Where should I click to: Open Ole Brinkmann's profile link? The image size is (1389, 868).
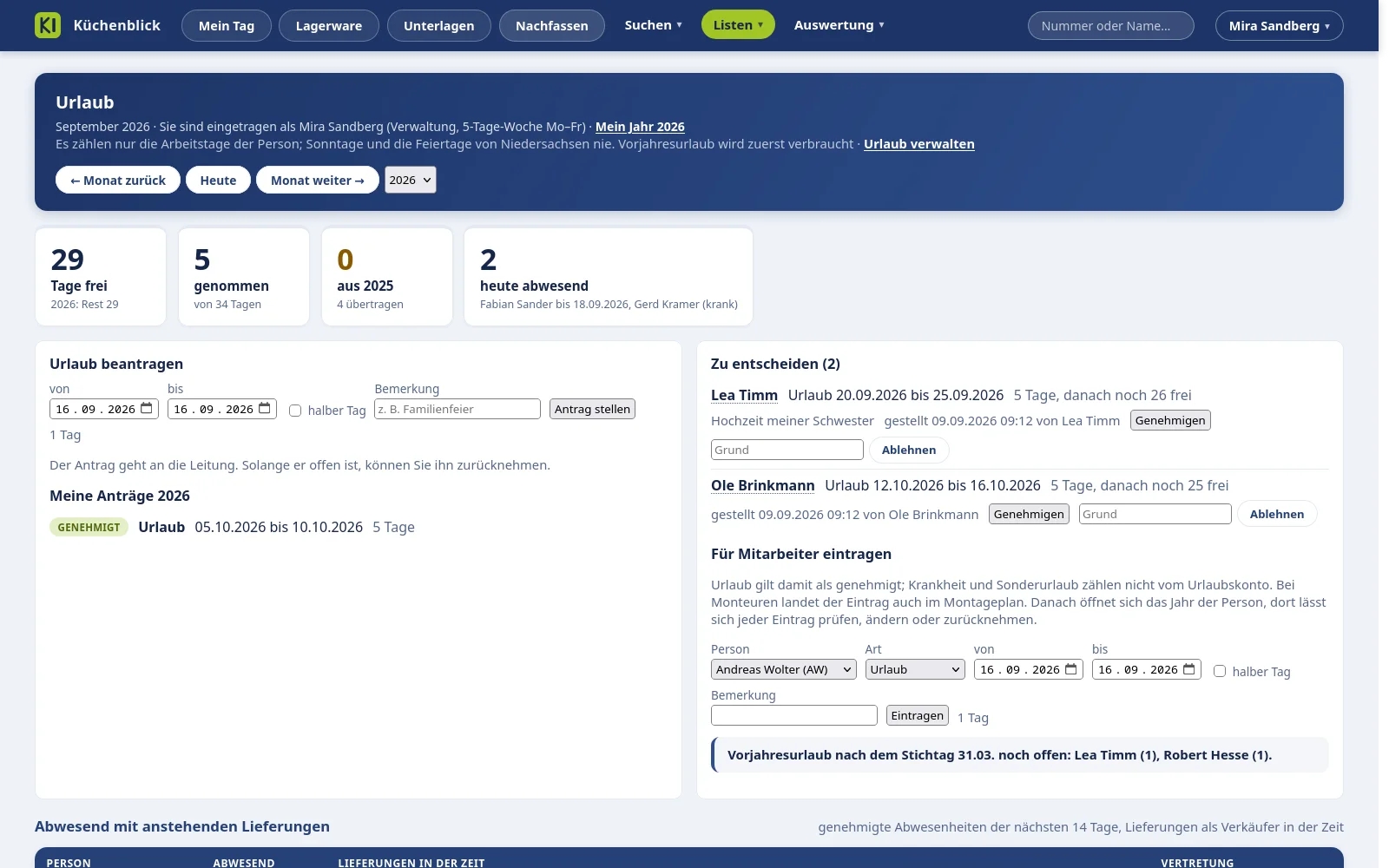tap(763, 485)
